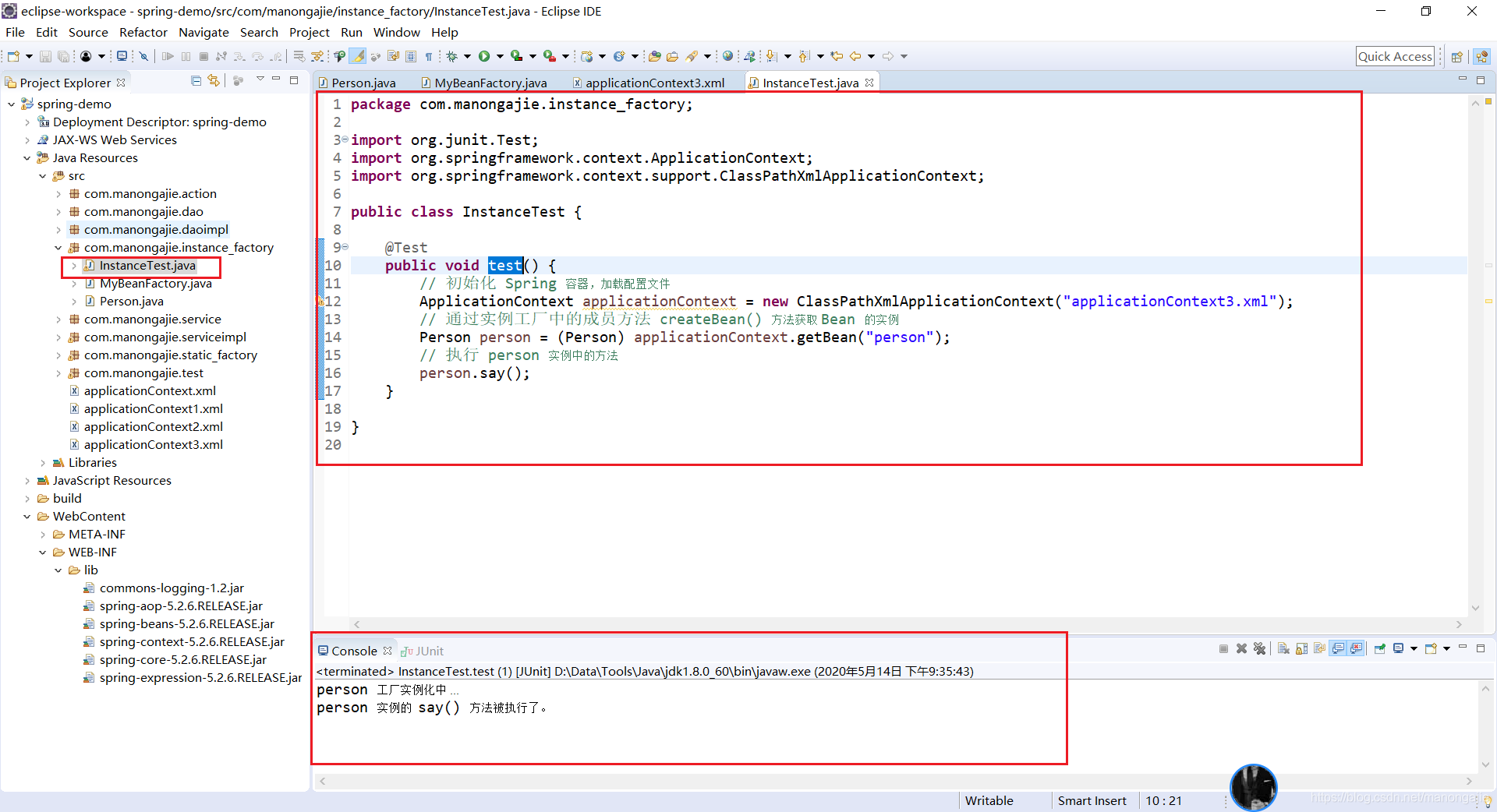
Task: Click the Clear Console icon
Action: 1283,648
